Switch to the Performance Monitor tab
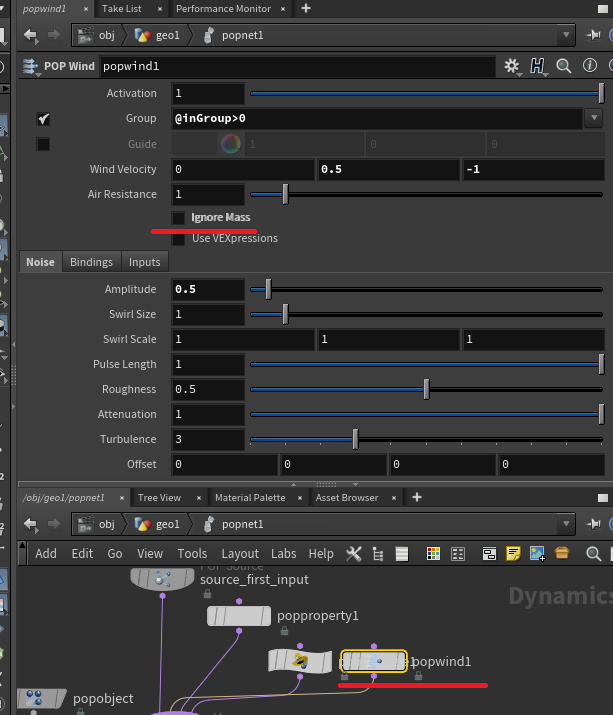 (x=223, y=9)
